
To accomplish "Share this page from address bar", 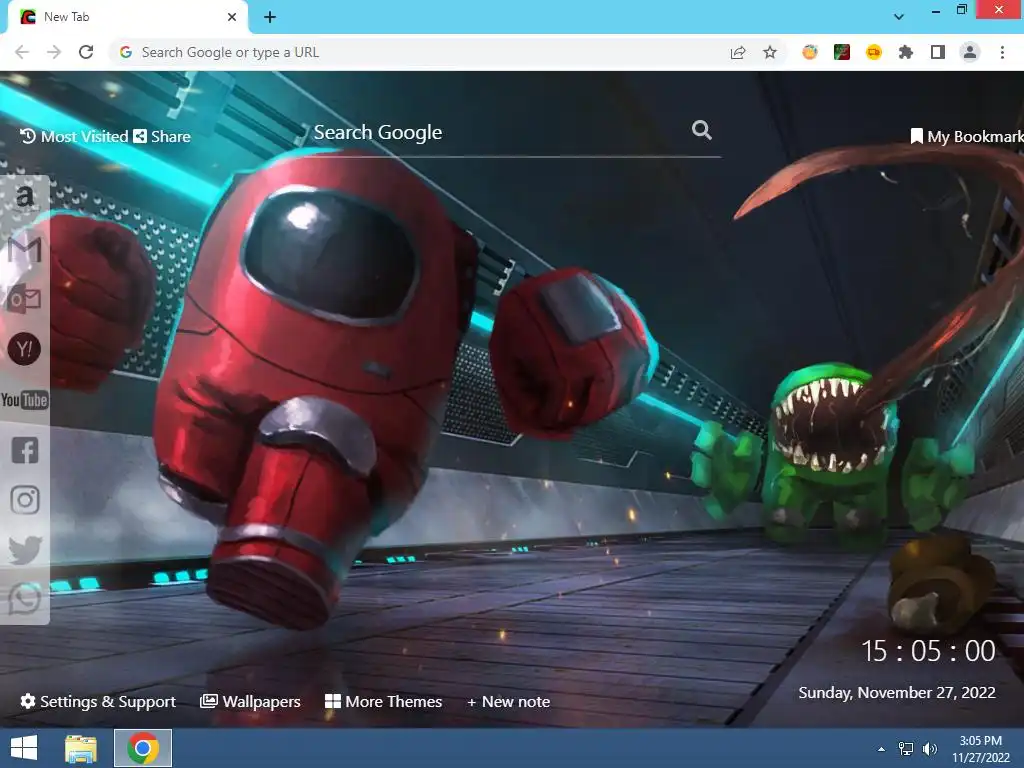I will [738, 52].
